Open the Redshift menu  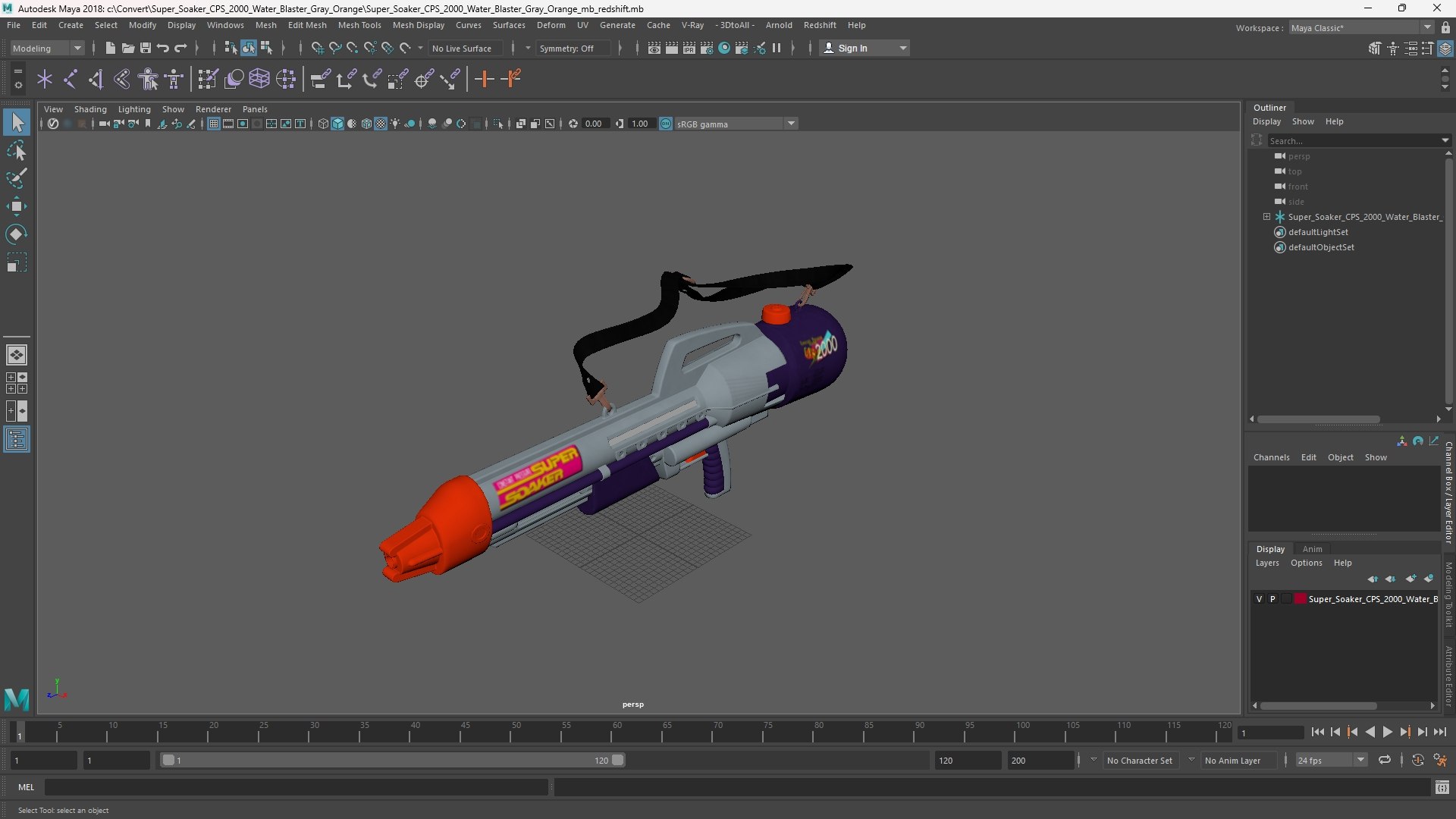pos(820,25)
